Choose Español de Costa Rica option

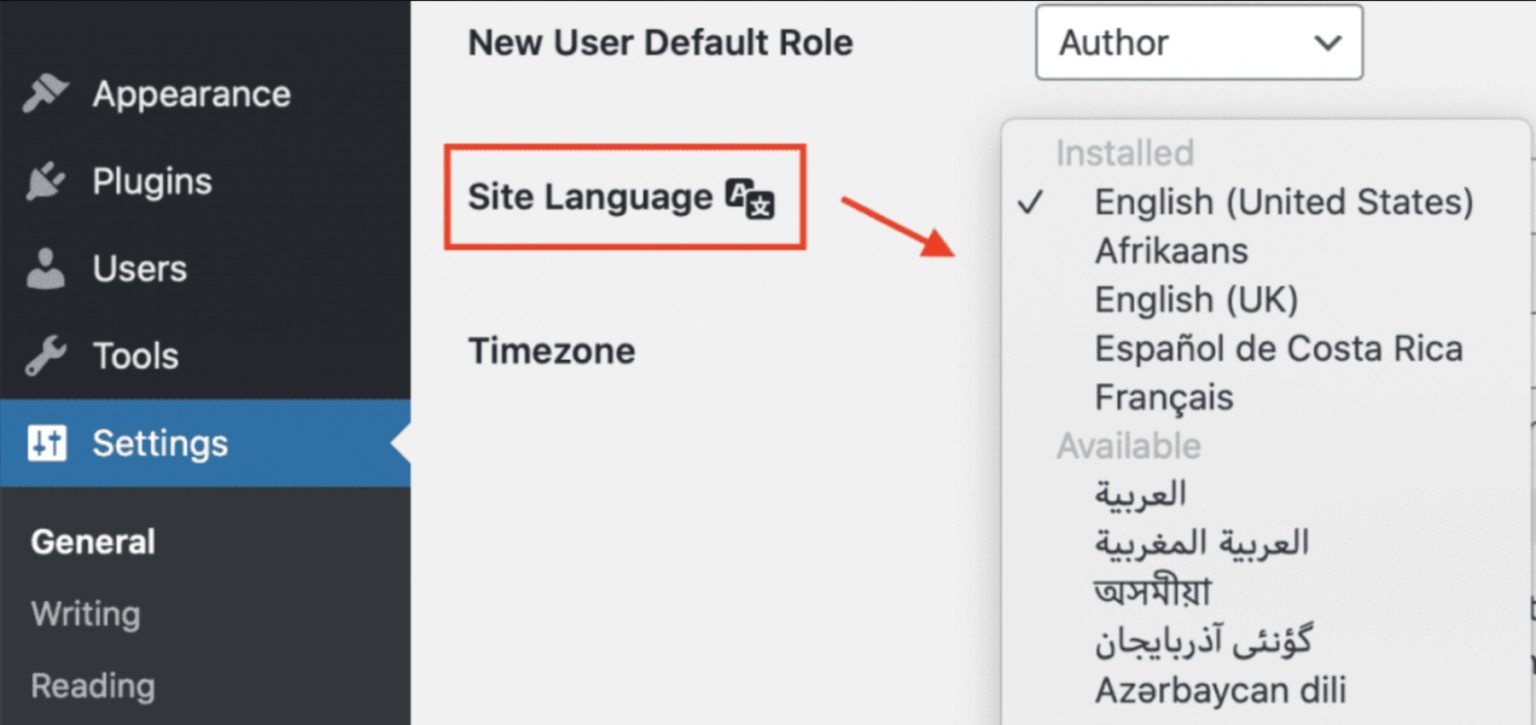pyautogui.click(x=1280, y=348)
